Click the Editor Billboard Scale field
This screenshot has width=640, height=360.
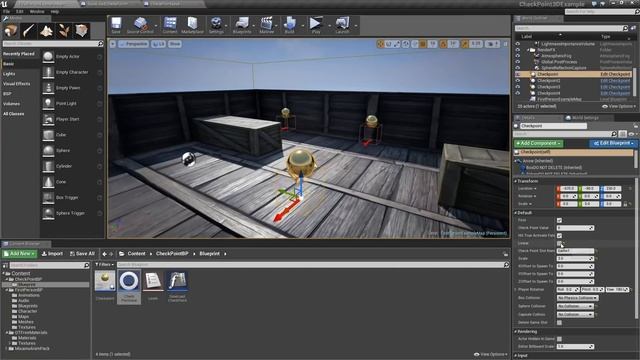click(576, 347)
